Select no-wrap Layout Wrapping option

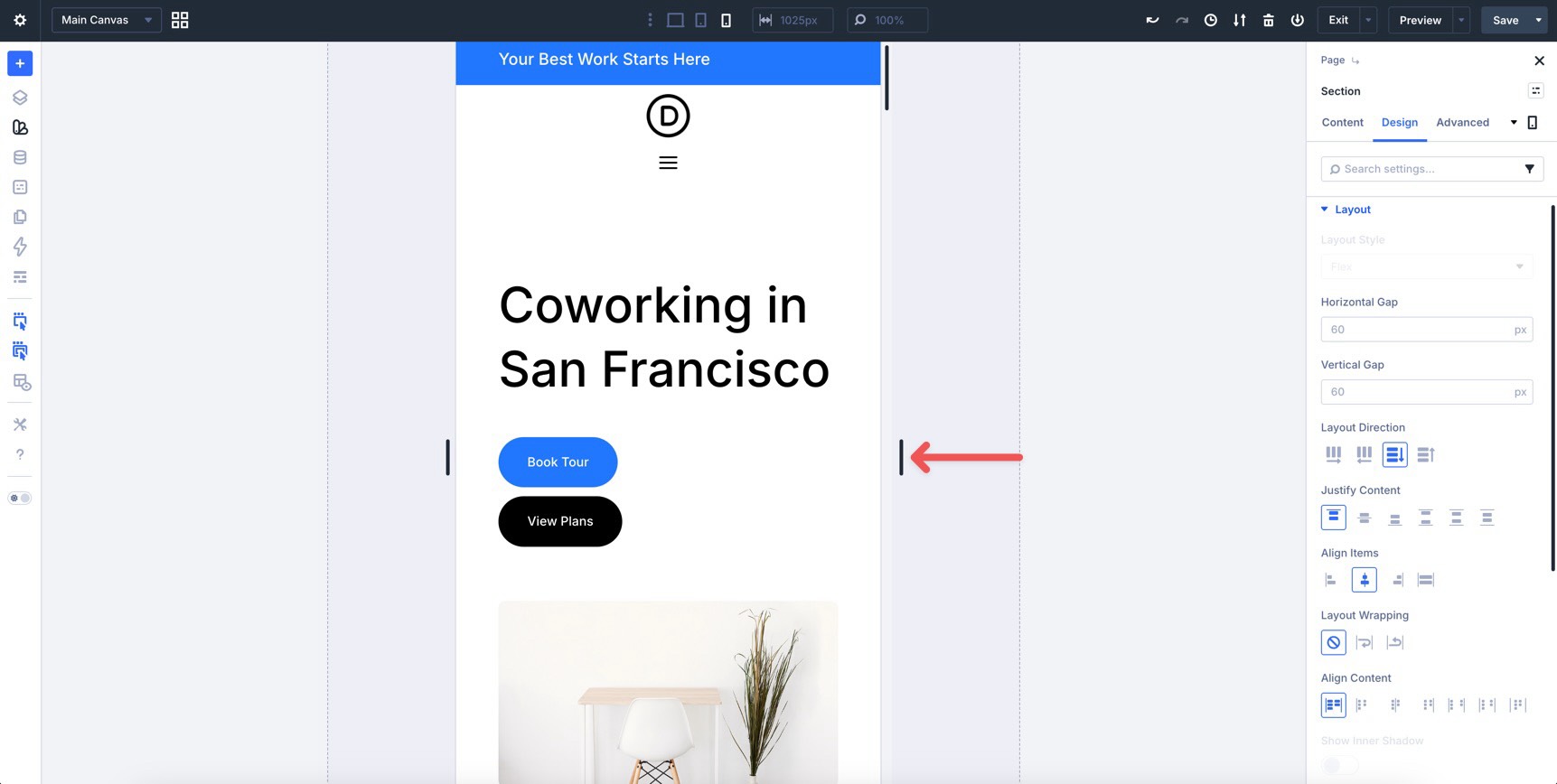(x=1333, y=642)
